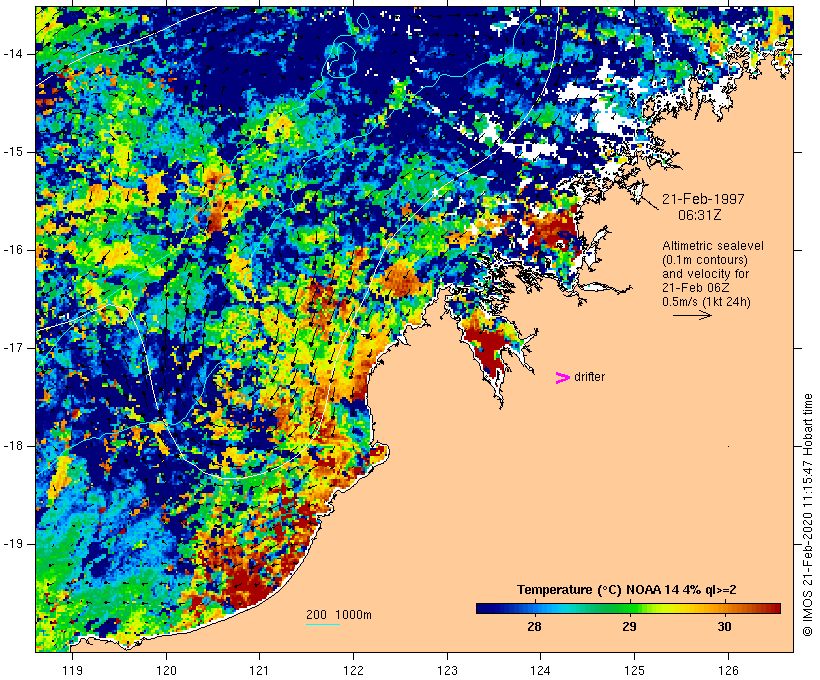This screenshot has width=820, height=680.
Task: Click the IMOS copyright timestamp text
Action: [807, 515]
